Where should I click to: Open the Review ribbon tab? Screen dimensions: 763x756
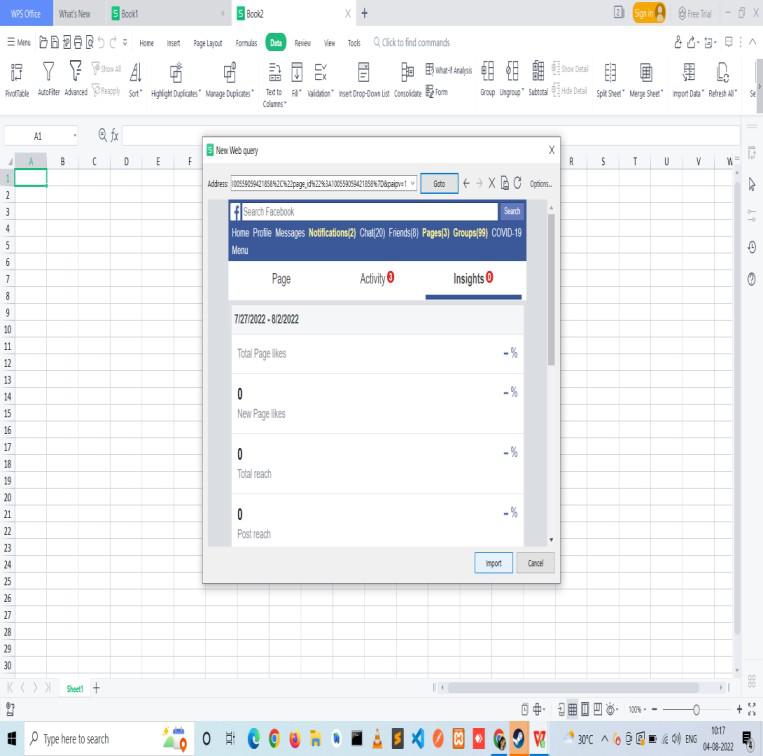click(302, 43)
